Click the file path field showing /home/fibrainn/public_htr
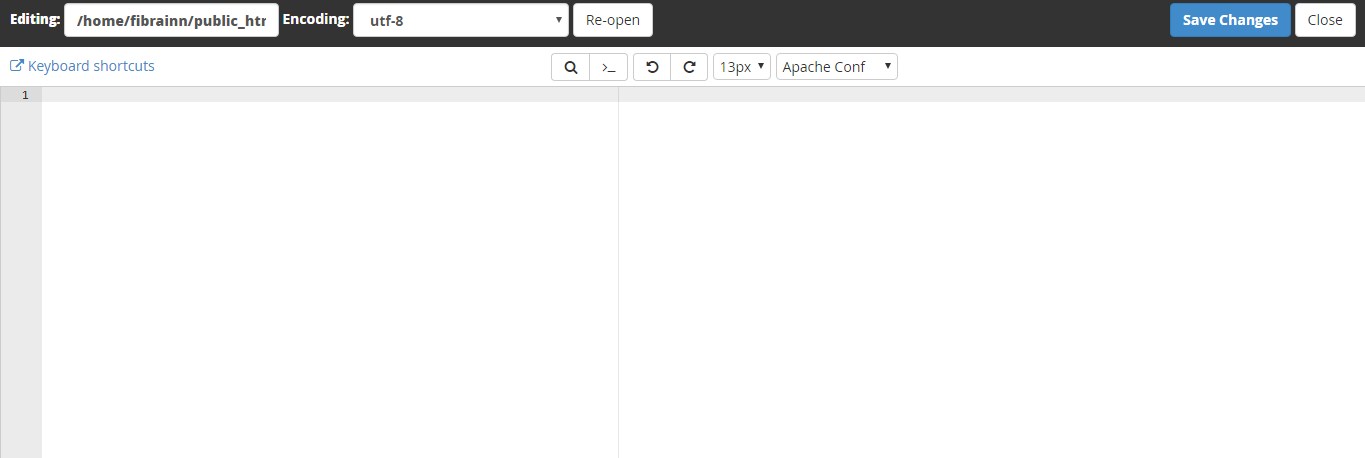1365x458 pixels. click(x=171, y=20)
